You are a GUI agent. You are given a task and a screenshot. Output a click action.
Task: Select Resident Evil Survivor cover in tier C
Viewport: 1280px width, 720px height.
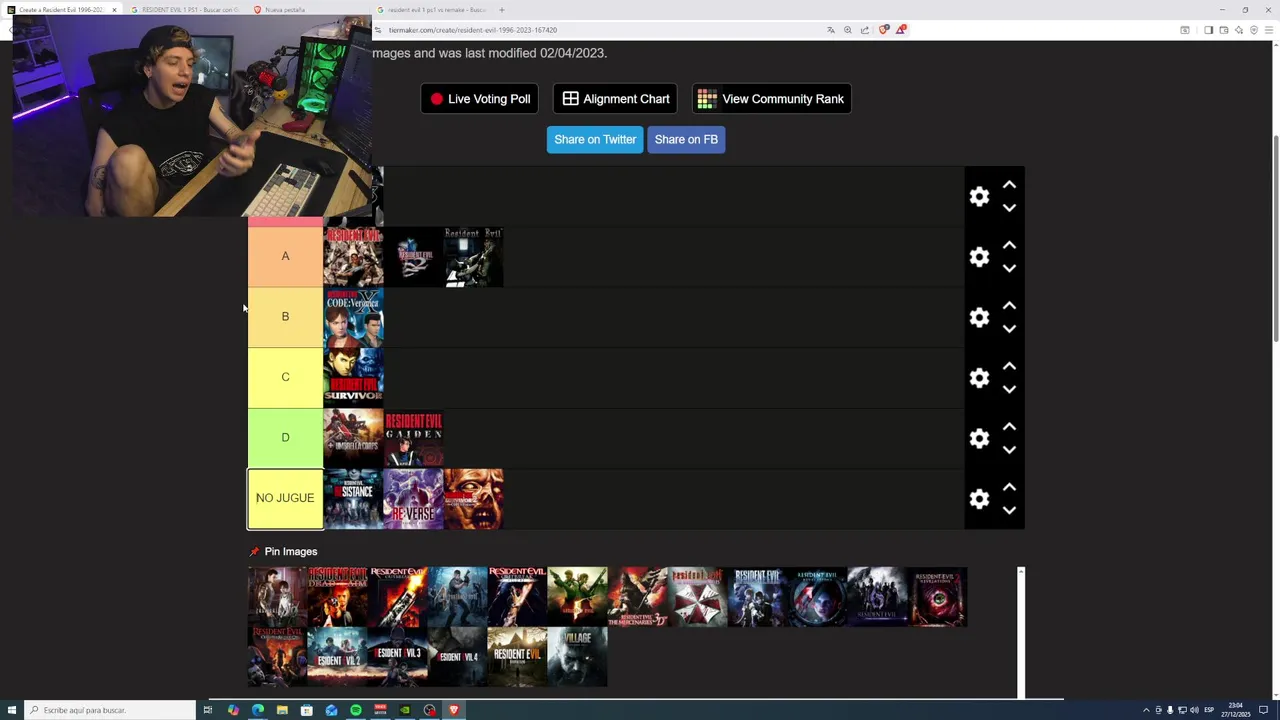(353, 378)
